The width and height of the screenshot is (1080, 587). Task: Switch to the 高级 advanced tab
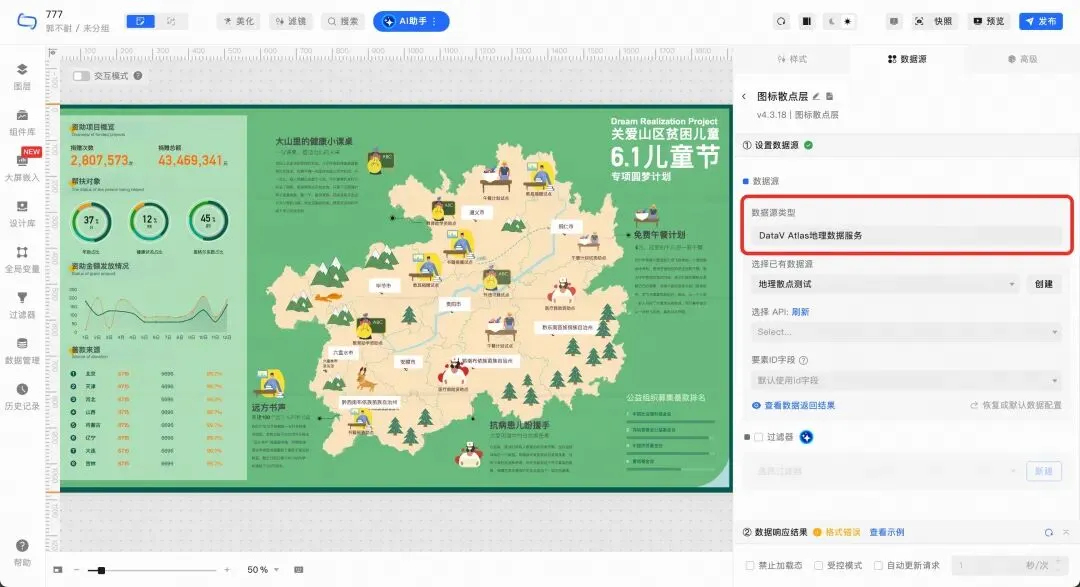(x=1022, y=59)
